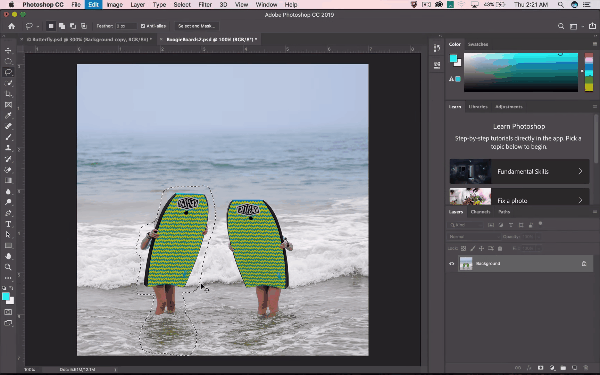
Task: Toggle lock transparent pixels
Action: pos(463,248)
